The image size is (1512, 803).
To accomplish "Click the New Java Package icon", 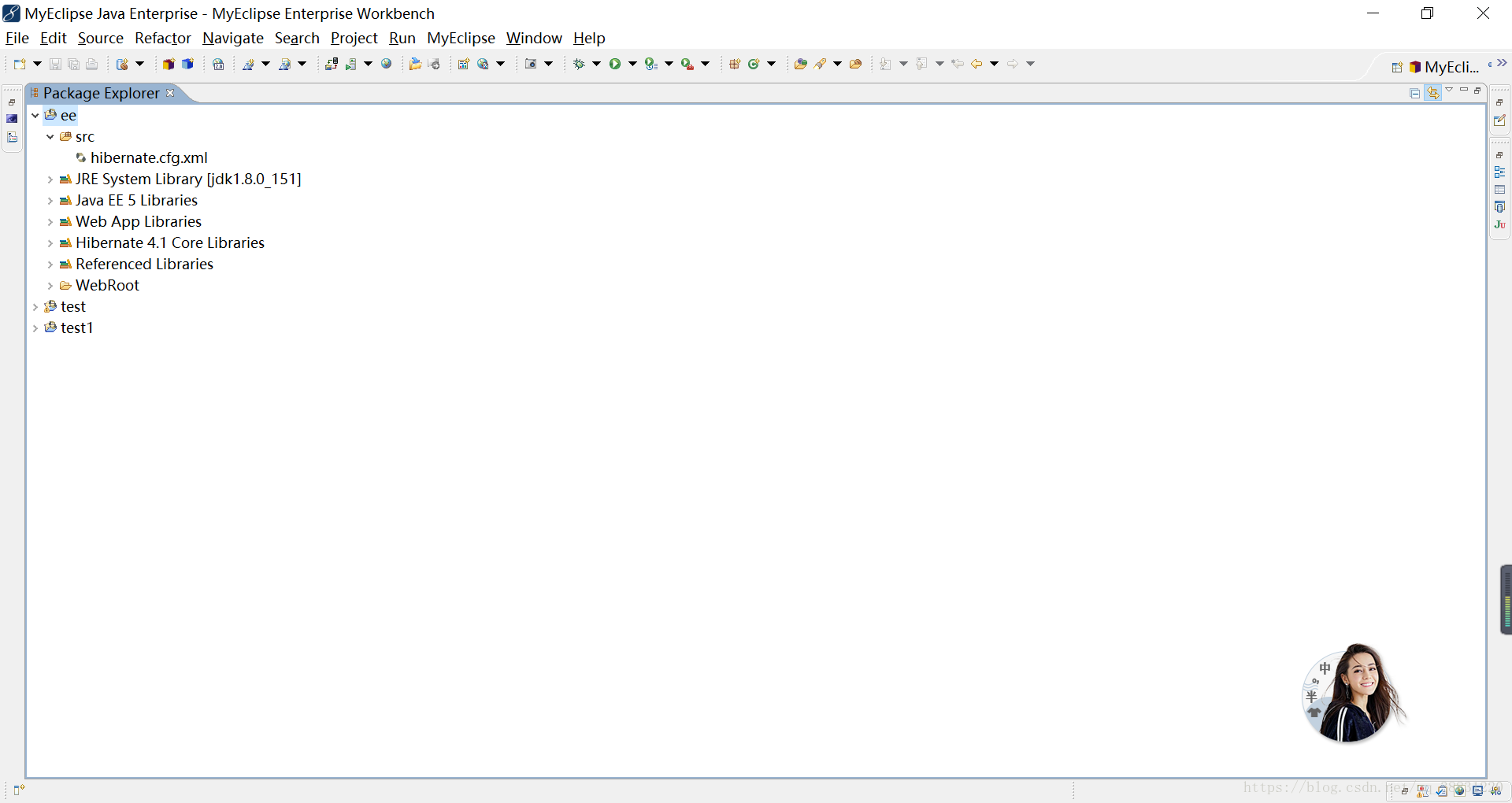I will [x=735, y=64].
